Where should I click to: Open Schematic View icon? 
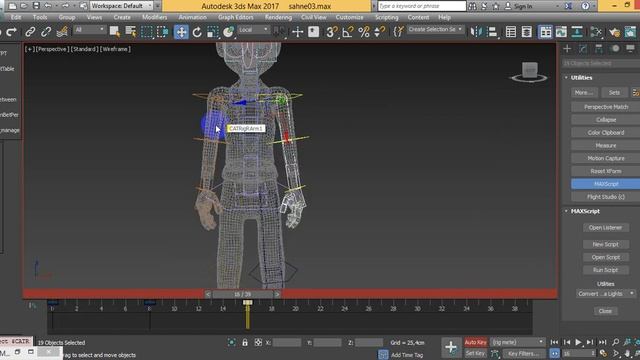[x=577, y=32]
